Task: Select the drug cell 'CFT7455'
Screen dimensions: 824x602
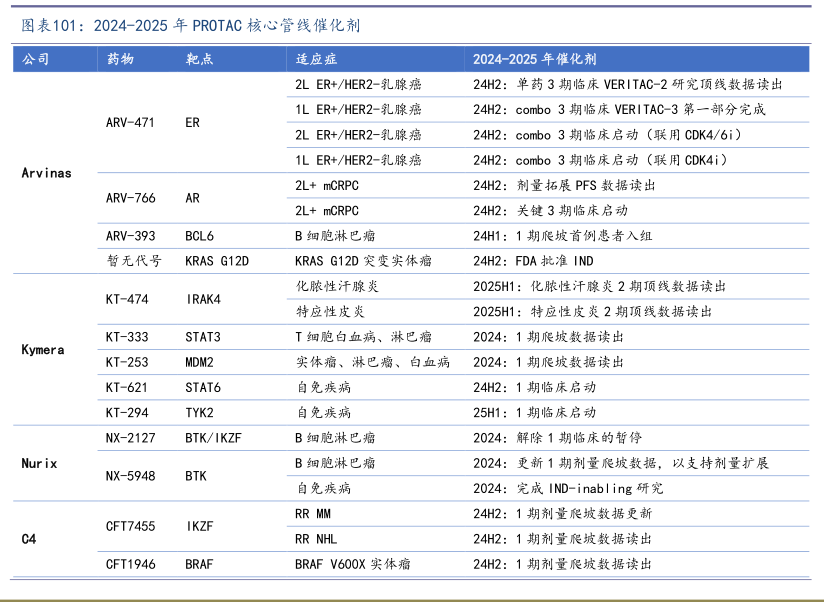Action: point(130,526)
